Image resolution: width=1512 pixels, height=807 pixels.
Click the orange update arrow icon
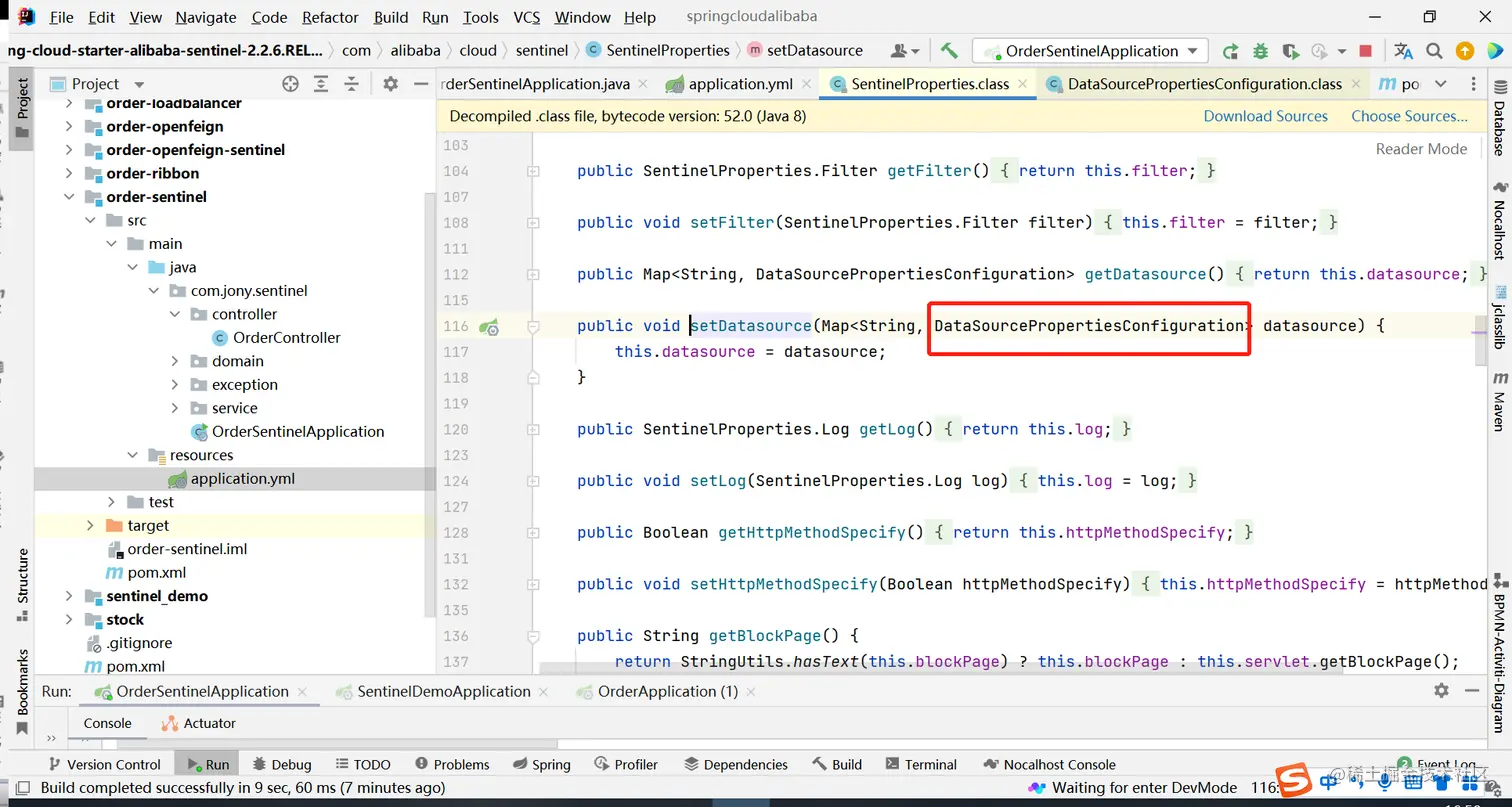click(1465, 51)
